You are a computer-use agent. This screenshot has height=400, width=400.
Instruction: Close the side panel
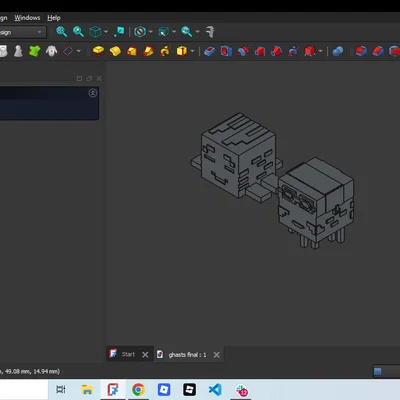point(99,78)
